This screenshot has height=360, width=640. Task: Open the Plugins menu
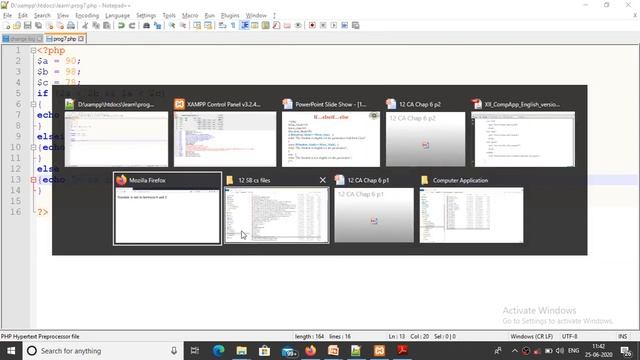click(x=230, y=15)
